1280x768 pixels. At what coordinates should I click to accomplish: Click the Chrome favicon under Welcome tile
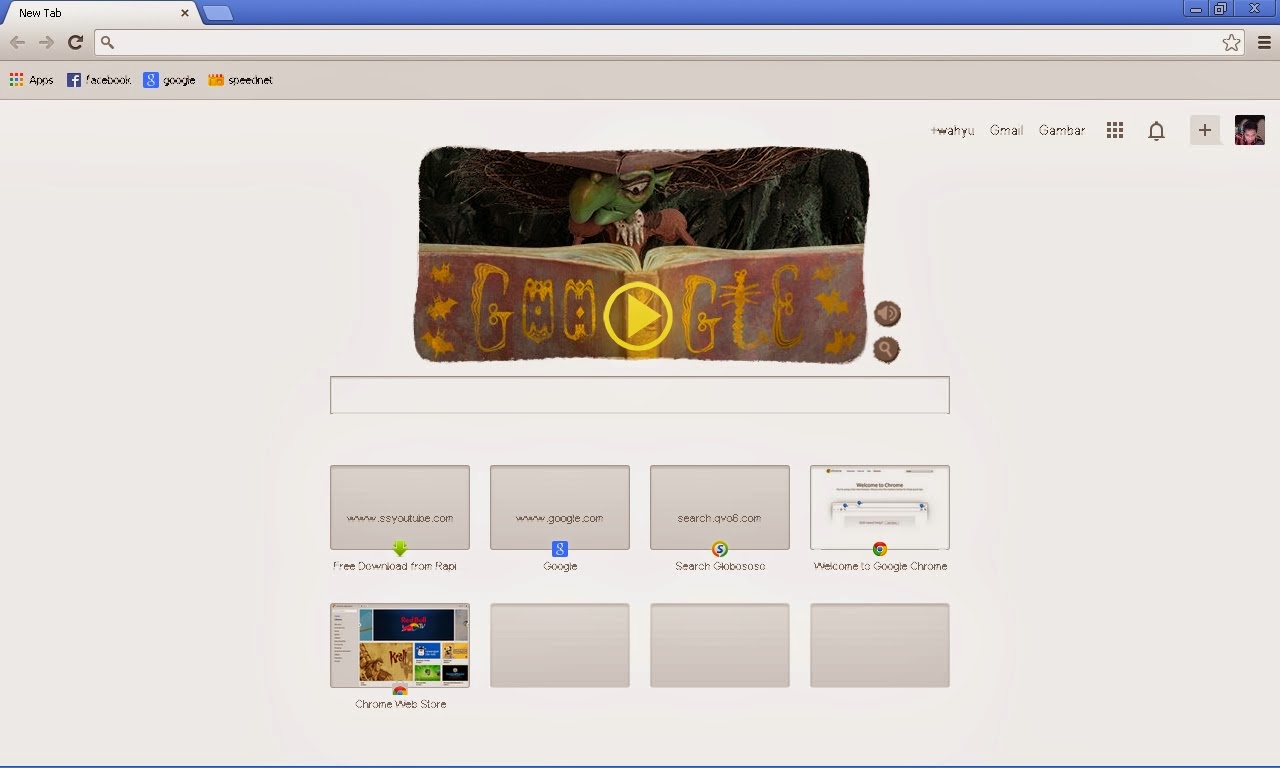coord(880,549)
